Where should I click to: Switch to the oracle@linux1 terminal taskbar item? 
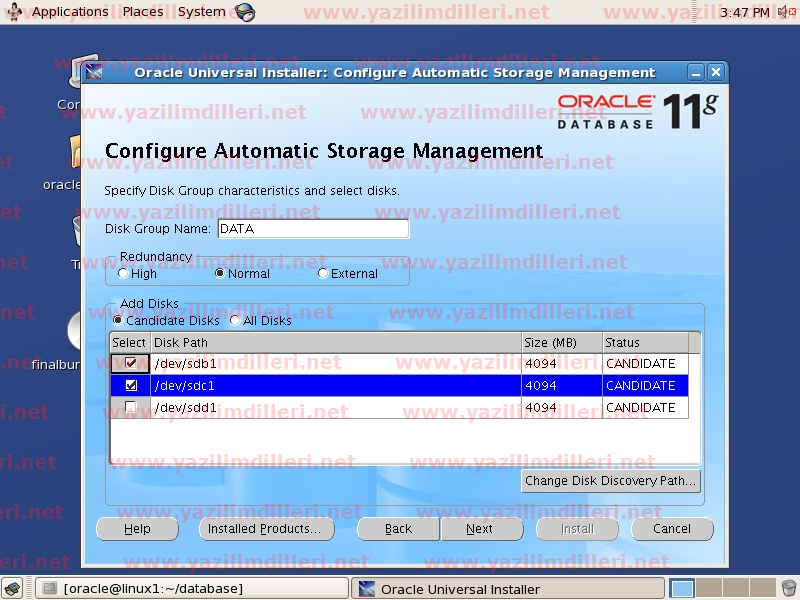[x=190, y=589]
